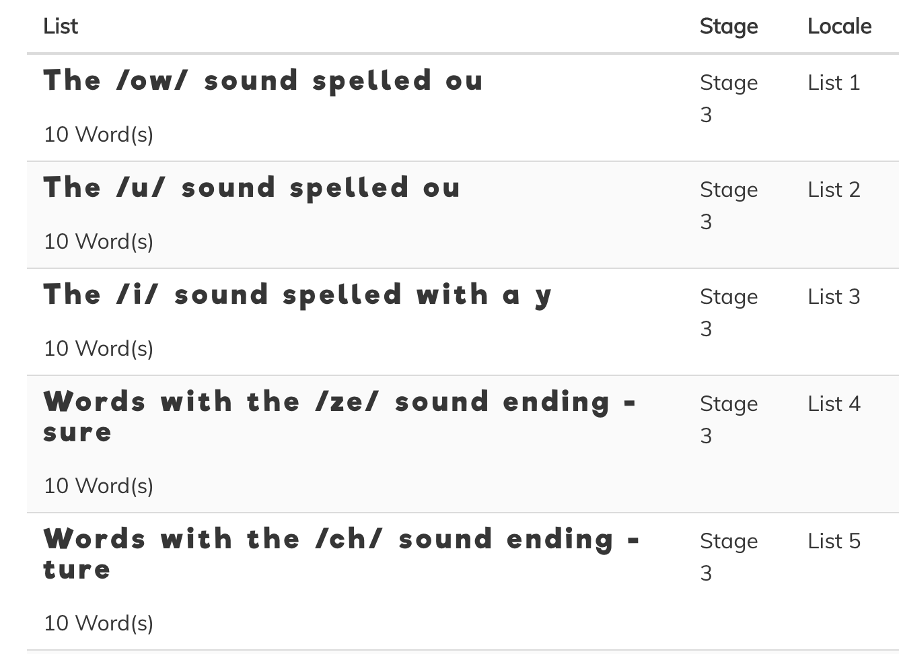
Task: Select the List 5 locale cell
Action: point(834,541)
